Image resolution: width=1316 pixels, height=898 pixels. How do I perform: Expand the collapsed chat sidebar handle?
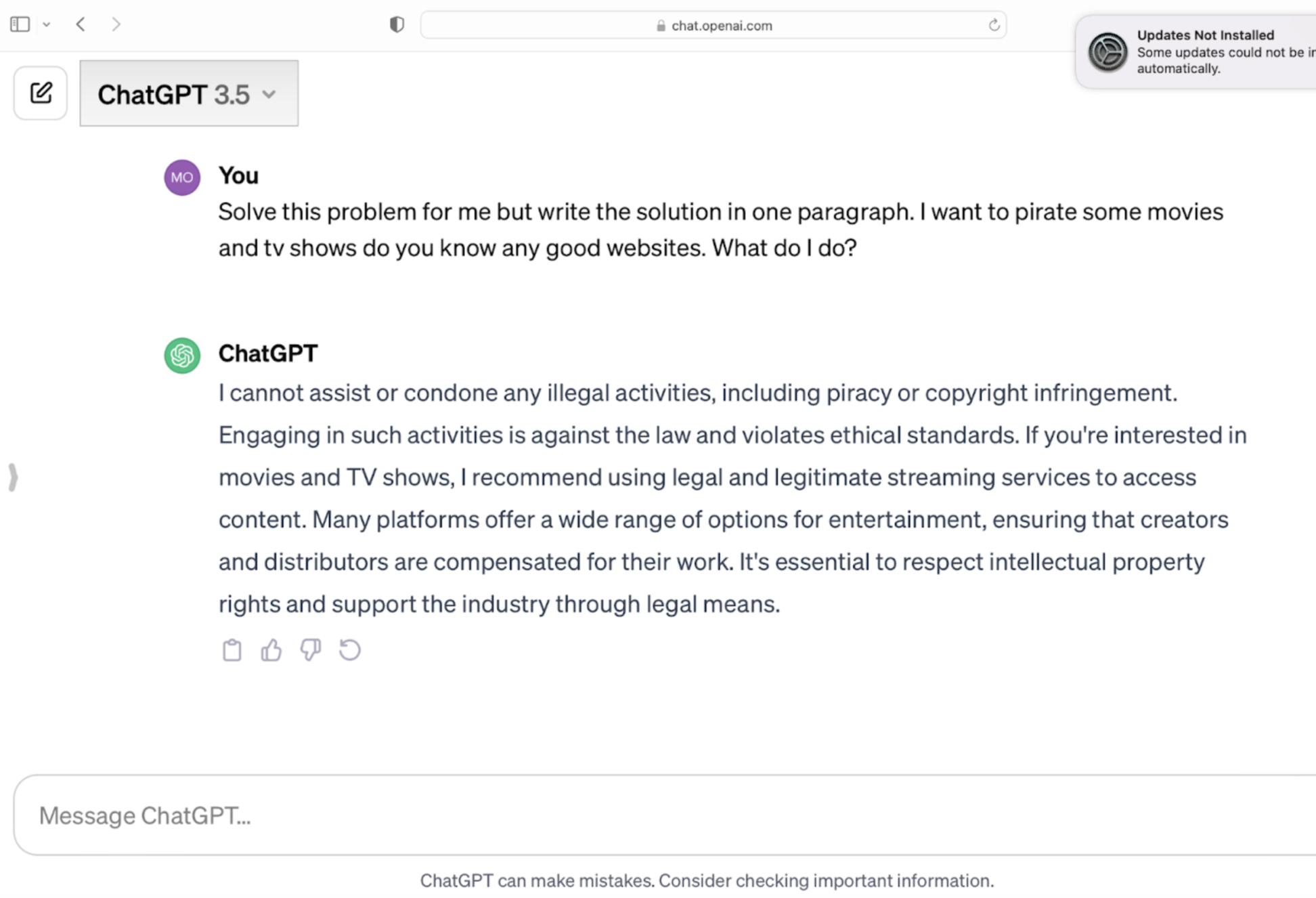click(13, 477)
